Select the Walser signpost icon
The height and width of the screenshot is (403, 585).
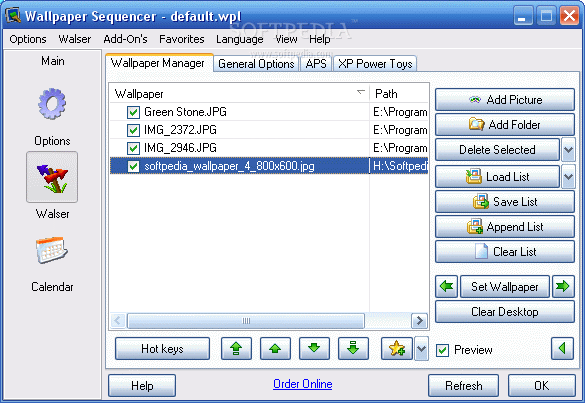52,177
